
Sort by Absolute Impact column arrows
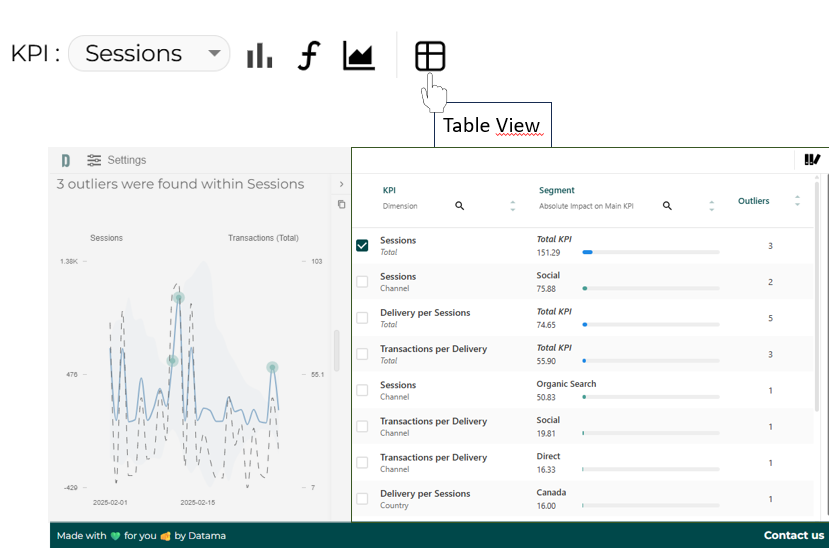click(712, 206)
